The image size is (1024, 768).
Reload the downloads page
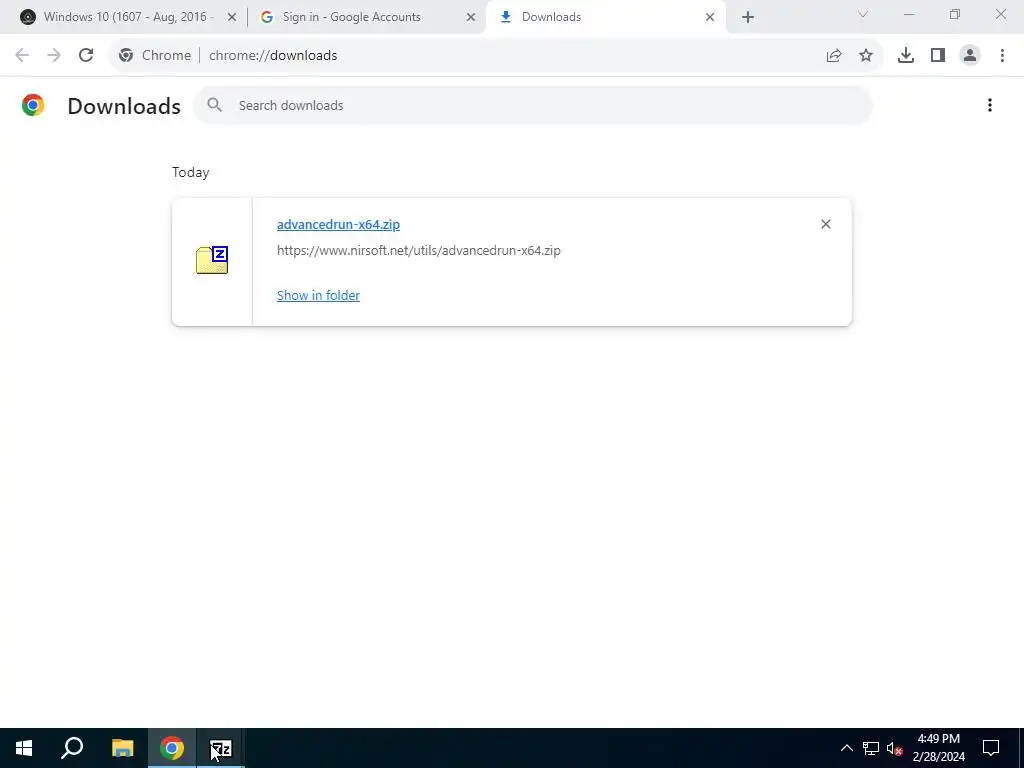[86, 56]
